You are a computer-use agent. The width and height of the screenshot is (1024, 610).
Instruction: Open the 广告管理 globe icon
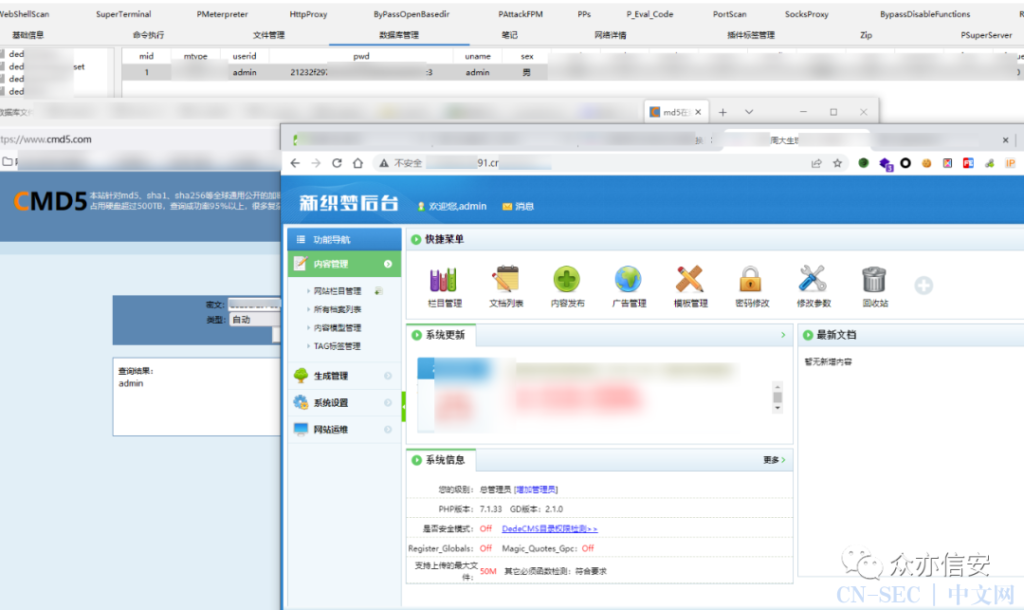628,280
